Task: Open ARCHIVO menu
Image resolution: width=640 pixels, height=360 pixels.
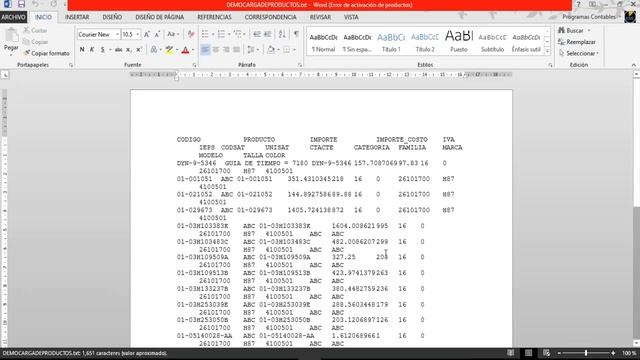Action: (x=13, y=17)
